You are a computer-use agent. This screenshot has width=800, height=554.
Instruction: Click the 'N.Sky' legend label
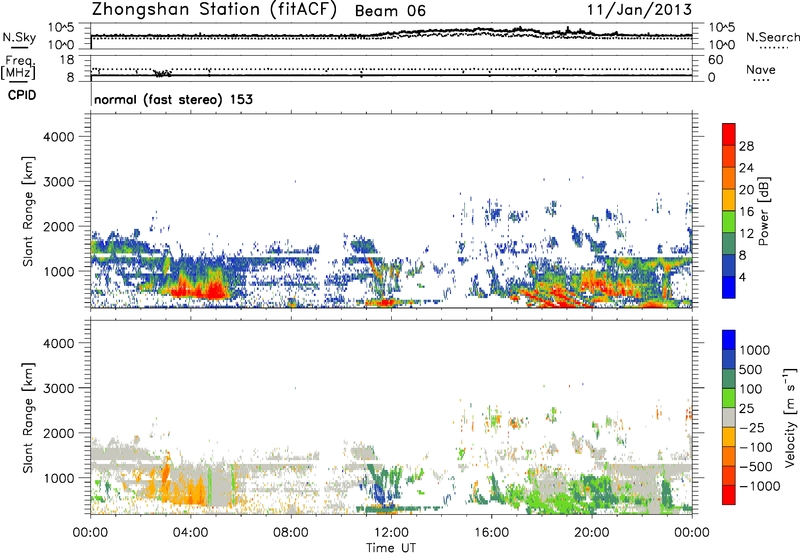coord(19,37)
